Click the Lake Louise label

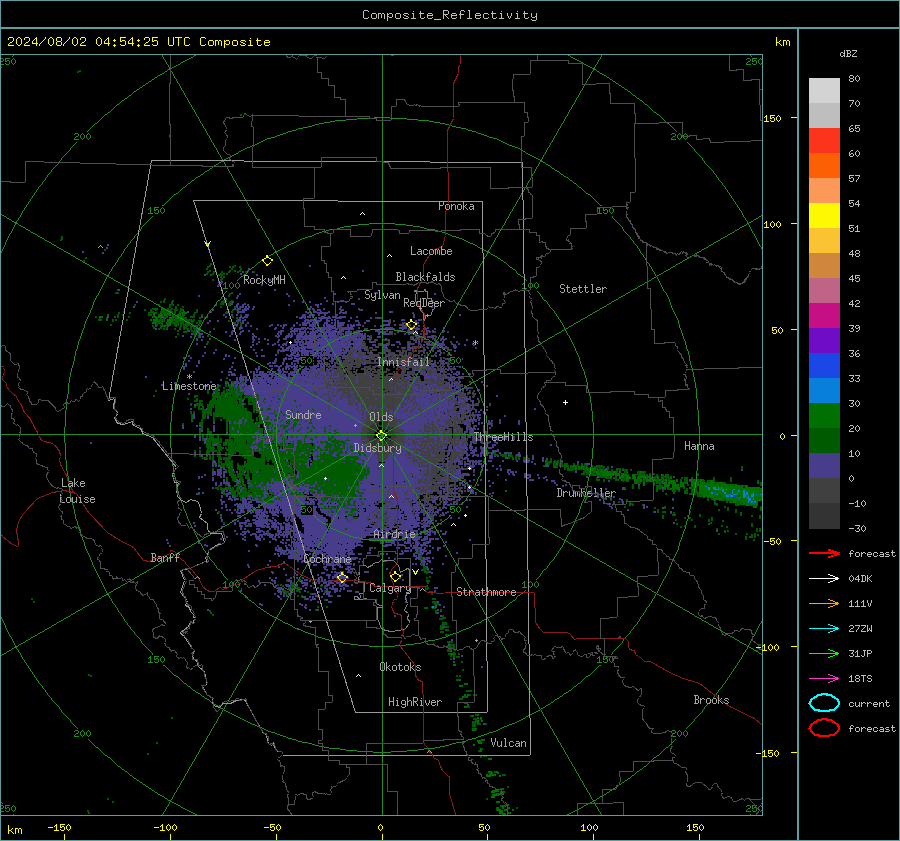(x=77, y=491)
